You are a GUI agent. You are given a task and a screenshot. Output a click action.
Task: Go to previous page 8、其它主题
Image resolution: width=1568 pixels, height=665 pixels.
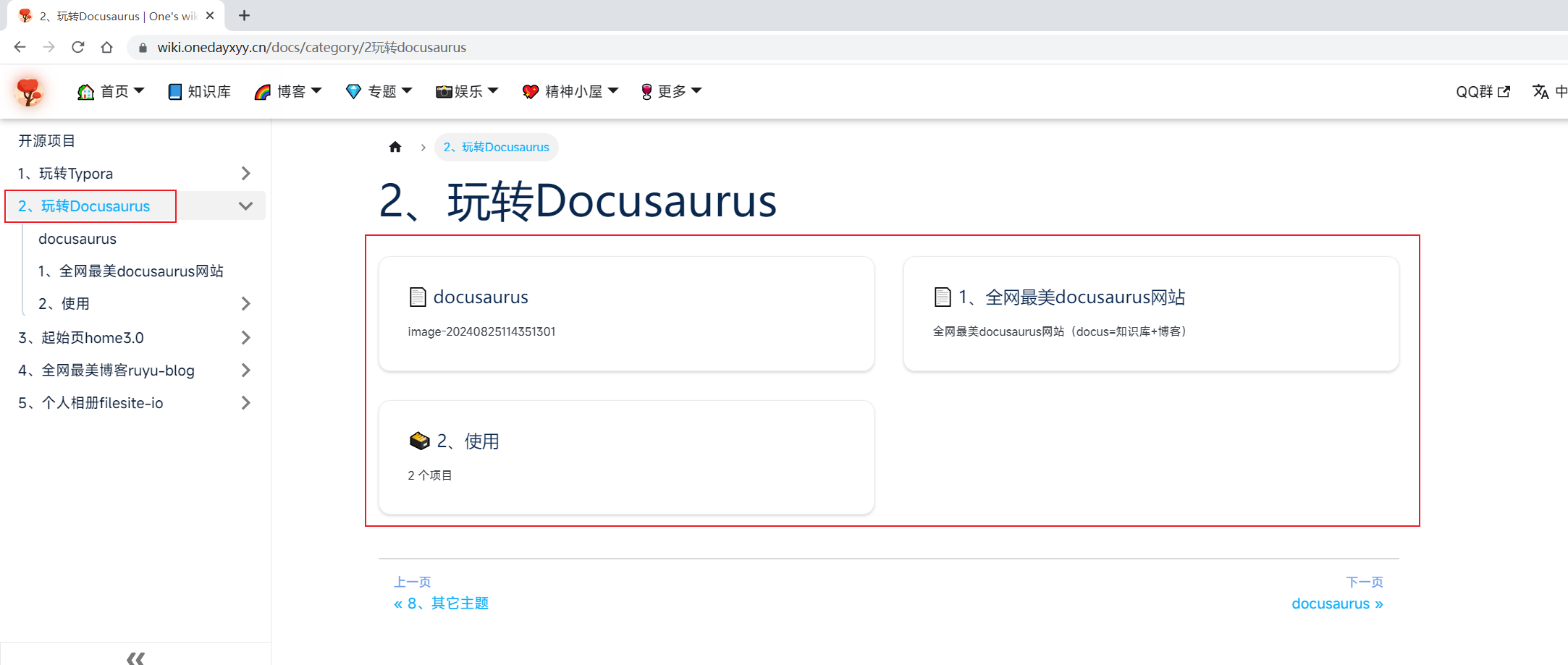pos(442,603)
